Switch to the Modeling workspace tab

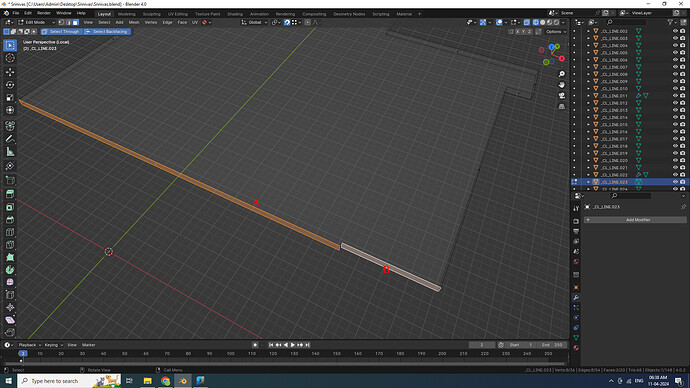(x=127, y=14)
